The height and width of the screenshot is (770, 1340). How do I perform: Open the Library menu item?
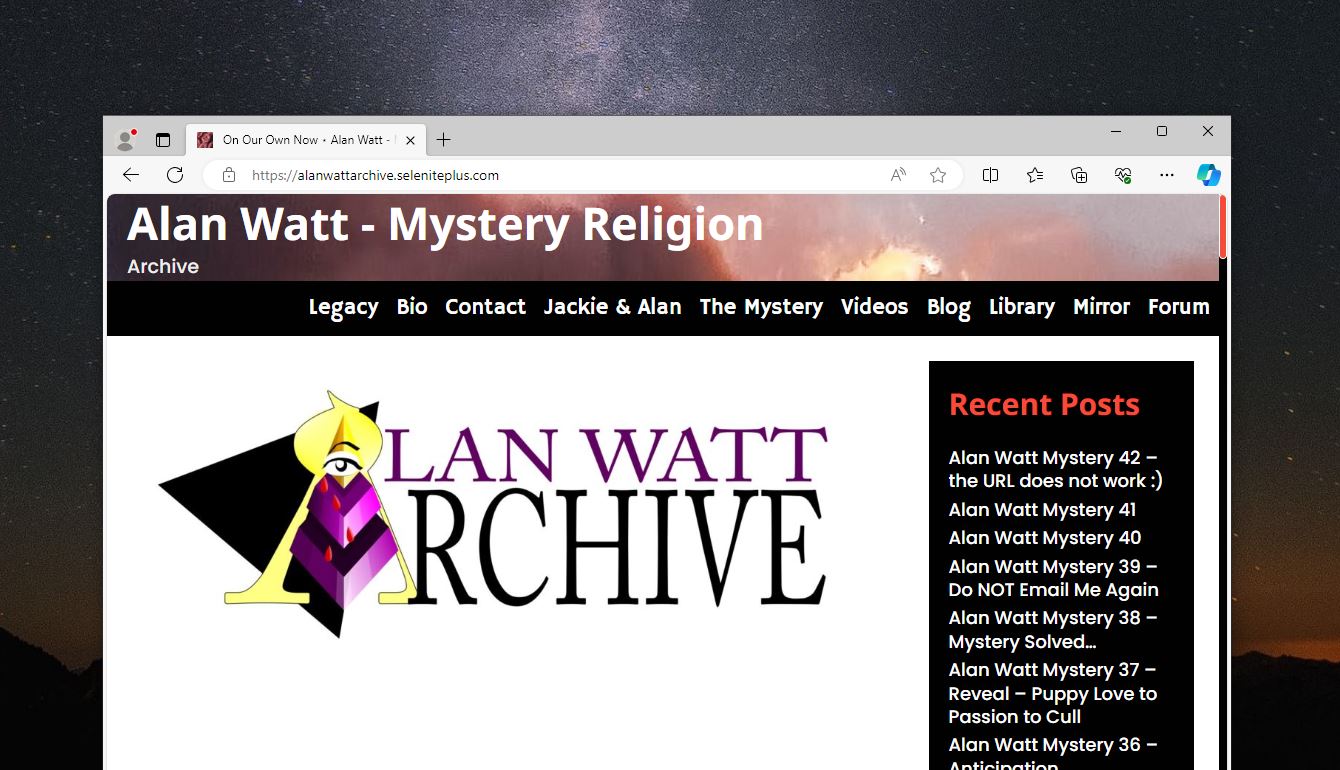coord(1022,307)
